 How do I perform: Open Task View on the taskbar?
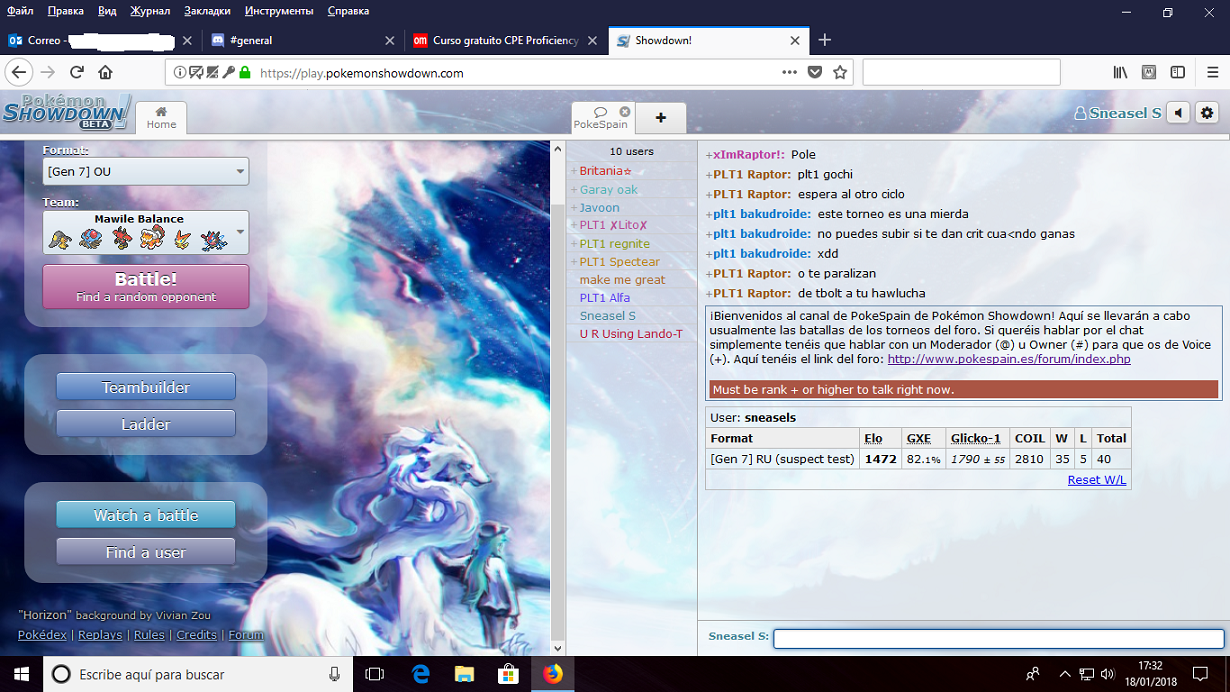coord(375,674)
